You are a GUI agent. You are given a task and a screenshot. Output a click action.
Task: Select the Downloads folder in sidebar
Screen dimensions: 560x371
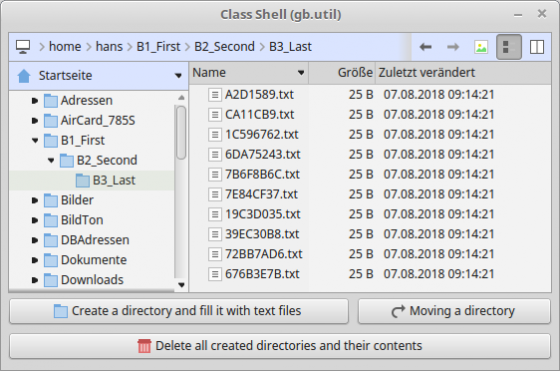[92, 280]
